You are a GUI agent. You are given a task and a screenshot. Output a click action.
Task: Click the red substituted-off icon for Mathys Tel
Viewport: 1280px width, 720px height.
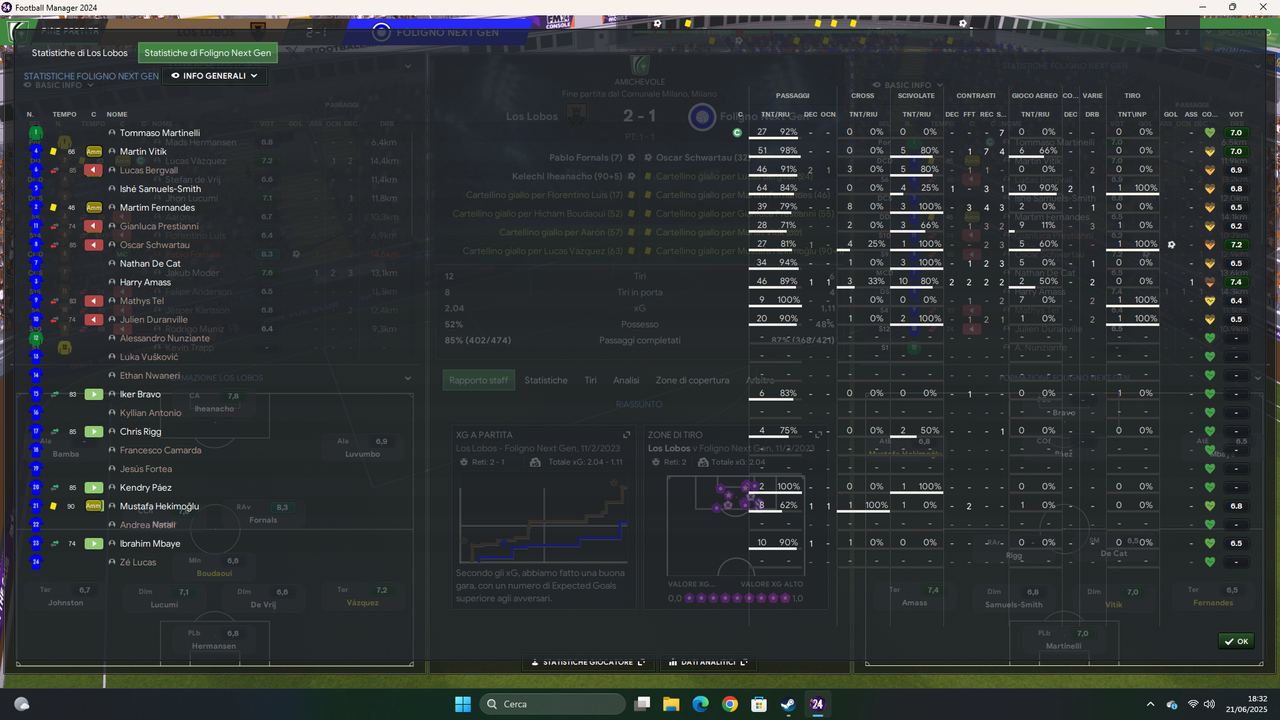pos(94,301)
